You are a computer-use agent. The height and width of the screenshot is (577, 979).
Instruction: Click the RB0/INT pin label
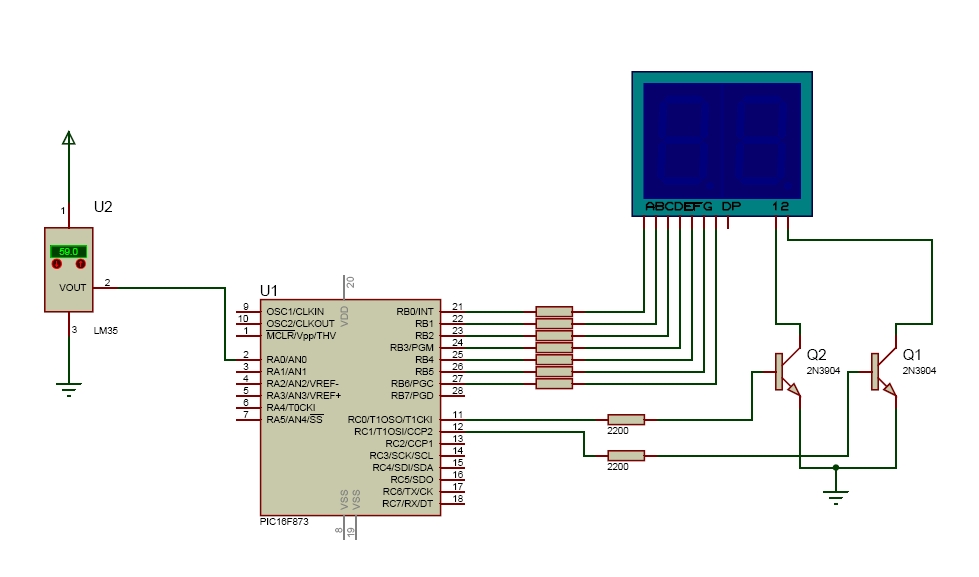415,311
